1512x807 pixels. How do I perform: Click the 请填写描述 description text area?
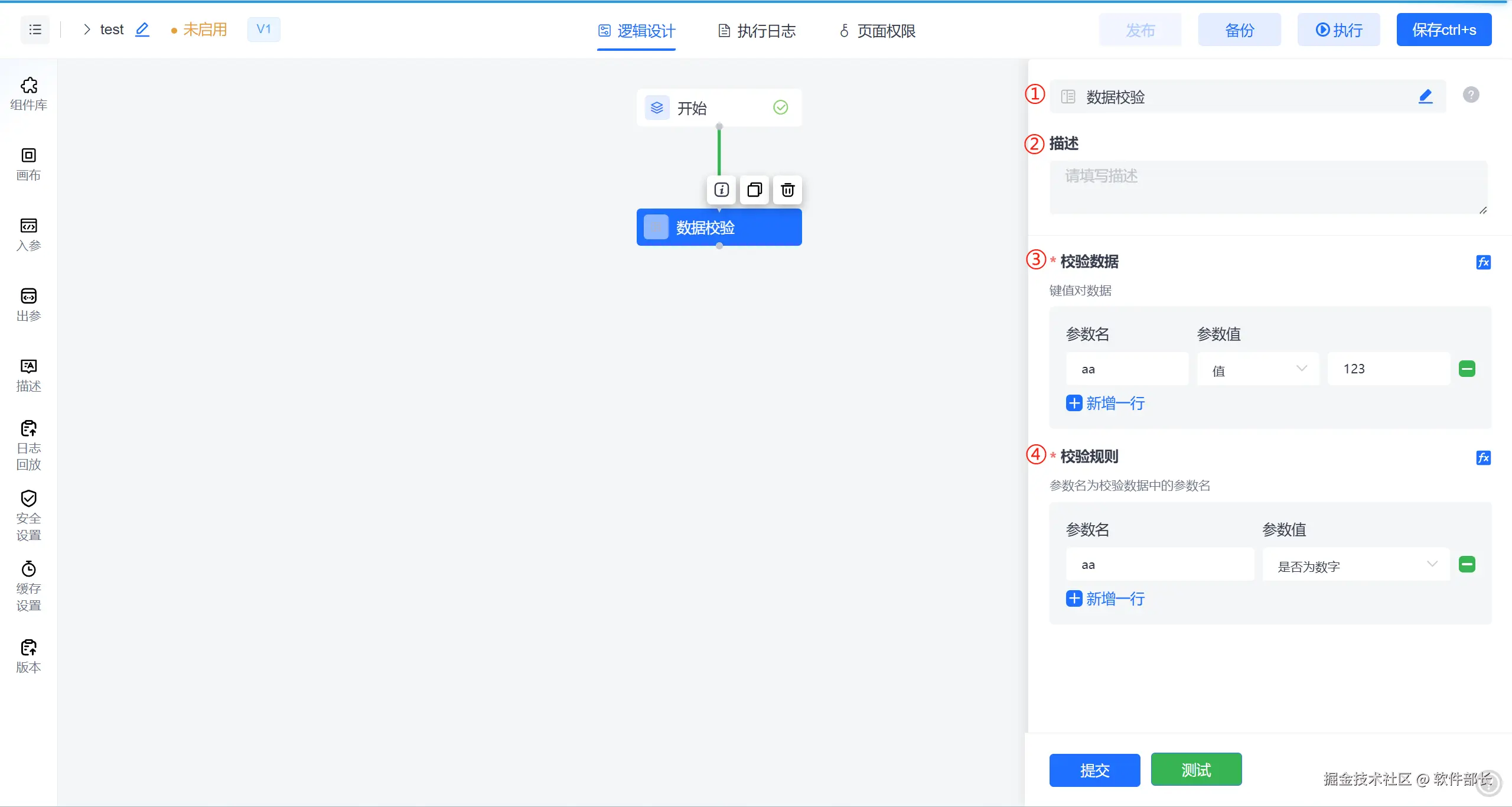coord(1267,187)
